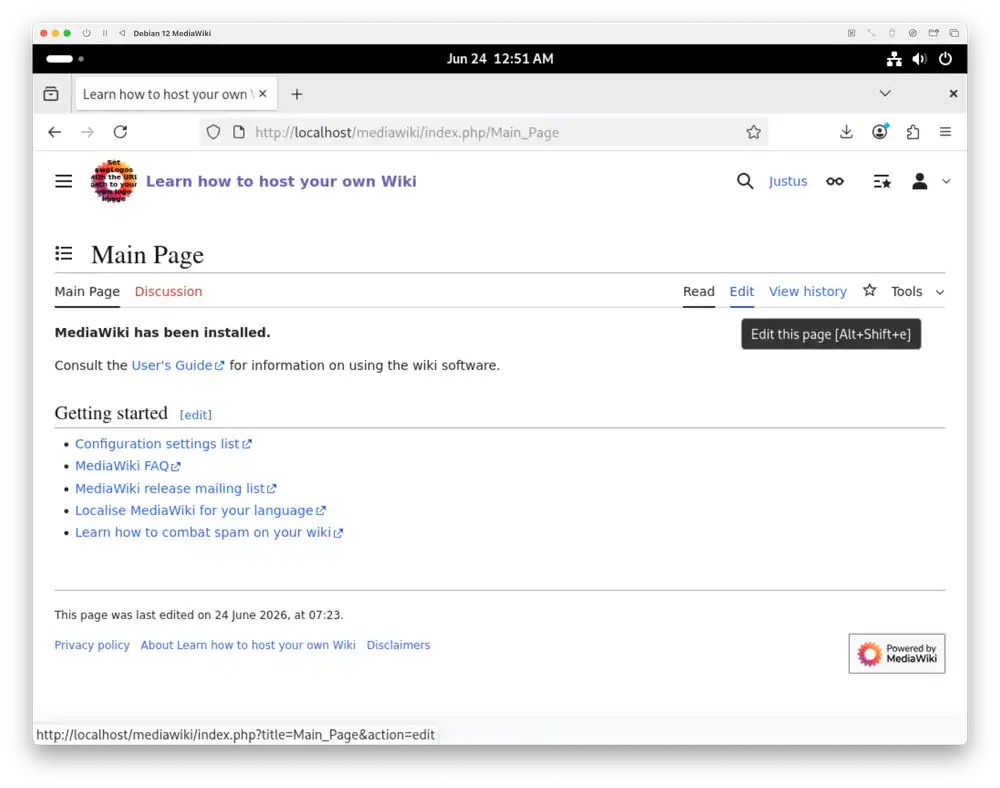Click the VM pause icon in title bar
The height and width of the screenshot is (788, 1000).
pos(105,33)
